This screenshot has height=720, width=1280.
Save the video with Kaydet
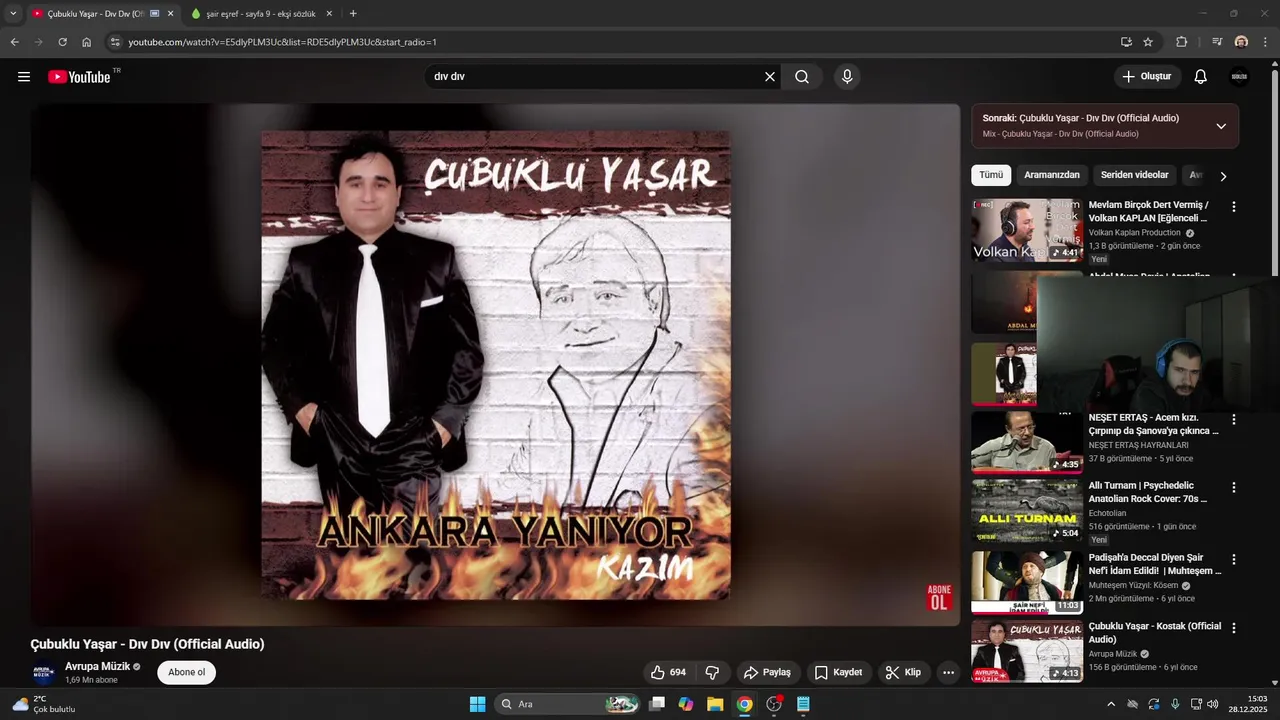[838, 673]
